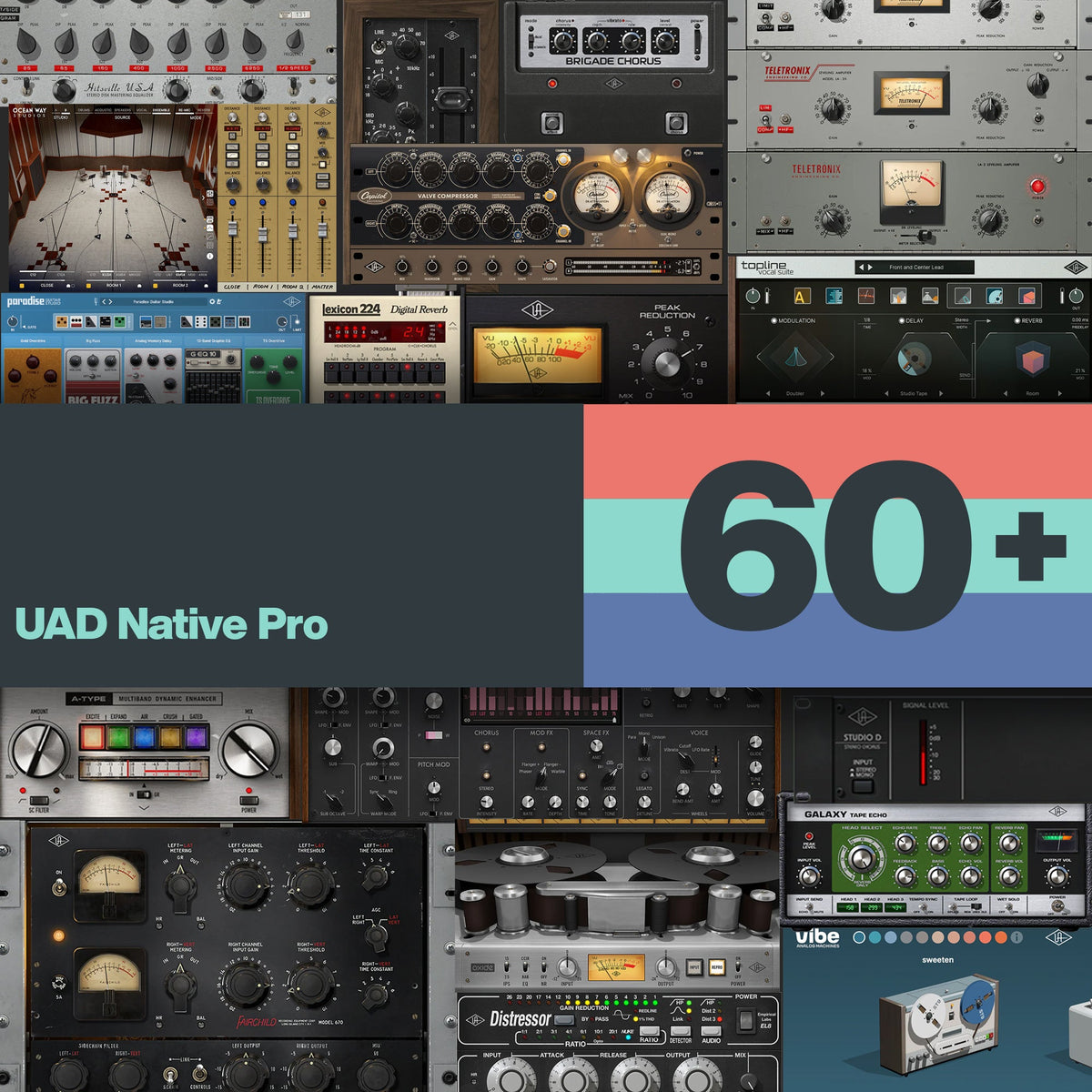
Task: Click the INPUT button on the Oxide tape recorder
Action: point(695,966)
